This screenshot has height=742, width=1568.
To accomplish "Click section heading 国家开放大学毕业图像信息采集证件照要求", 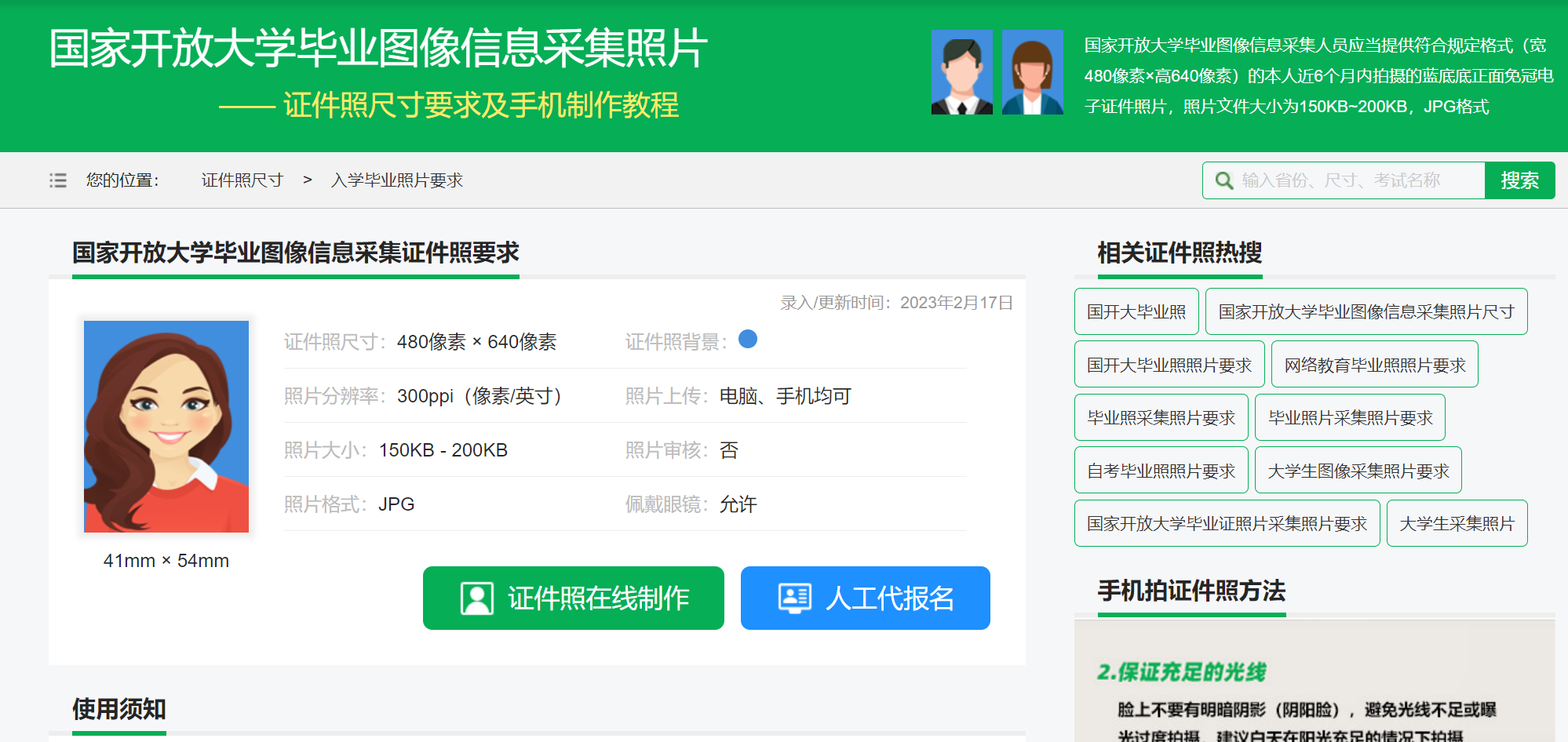I will point(296,253).
